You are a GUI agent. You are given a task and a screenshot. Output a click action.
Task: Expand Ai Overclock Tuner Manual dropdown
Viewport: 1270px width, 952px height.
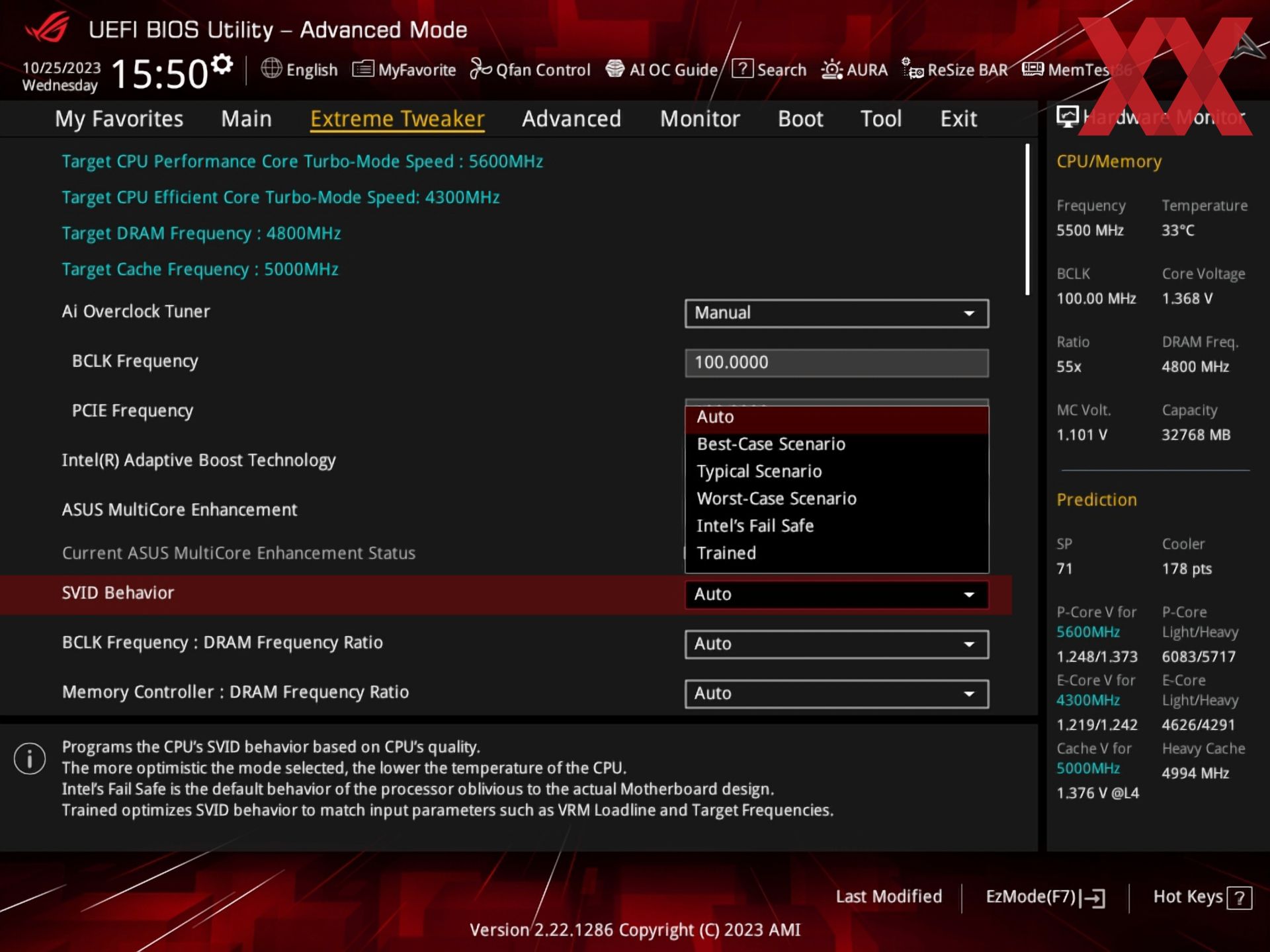(837, 313)
